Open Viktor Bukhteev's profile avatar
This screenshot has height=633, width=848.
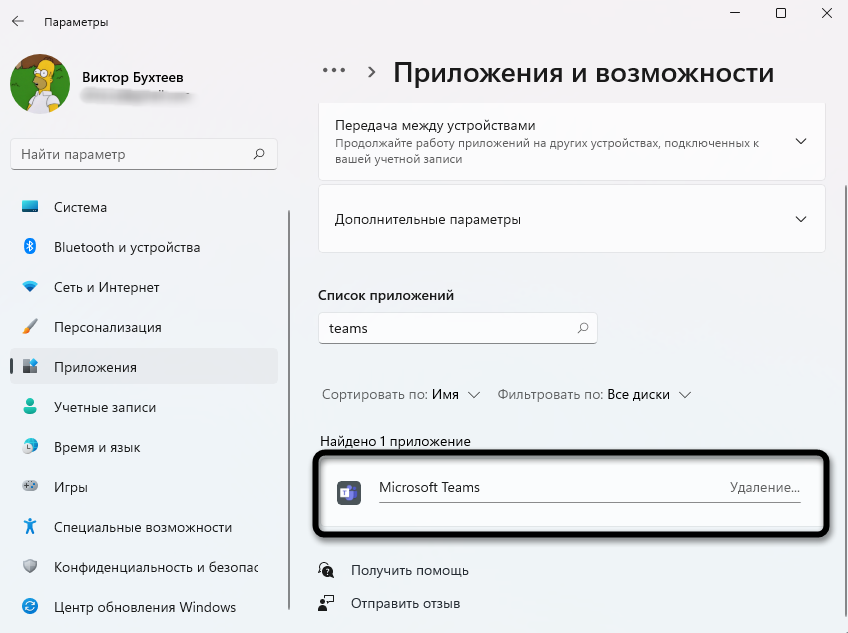(40, 84)
